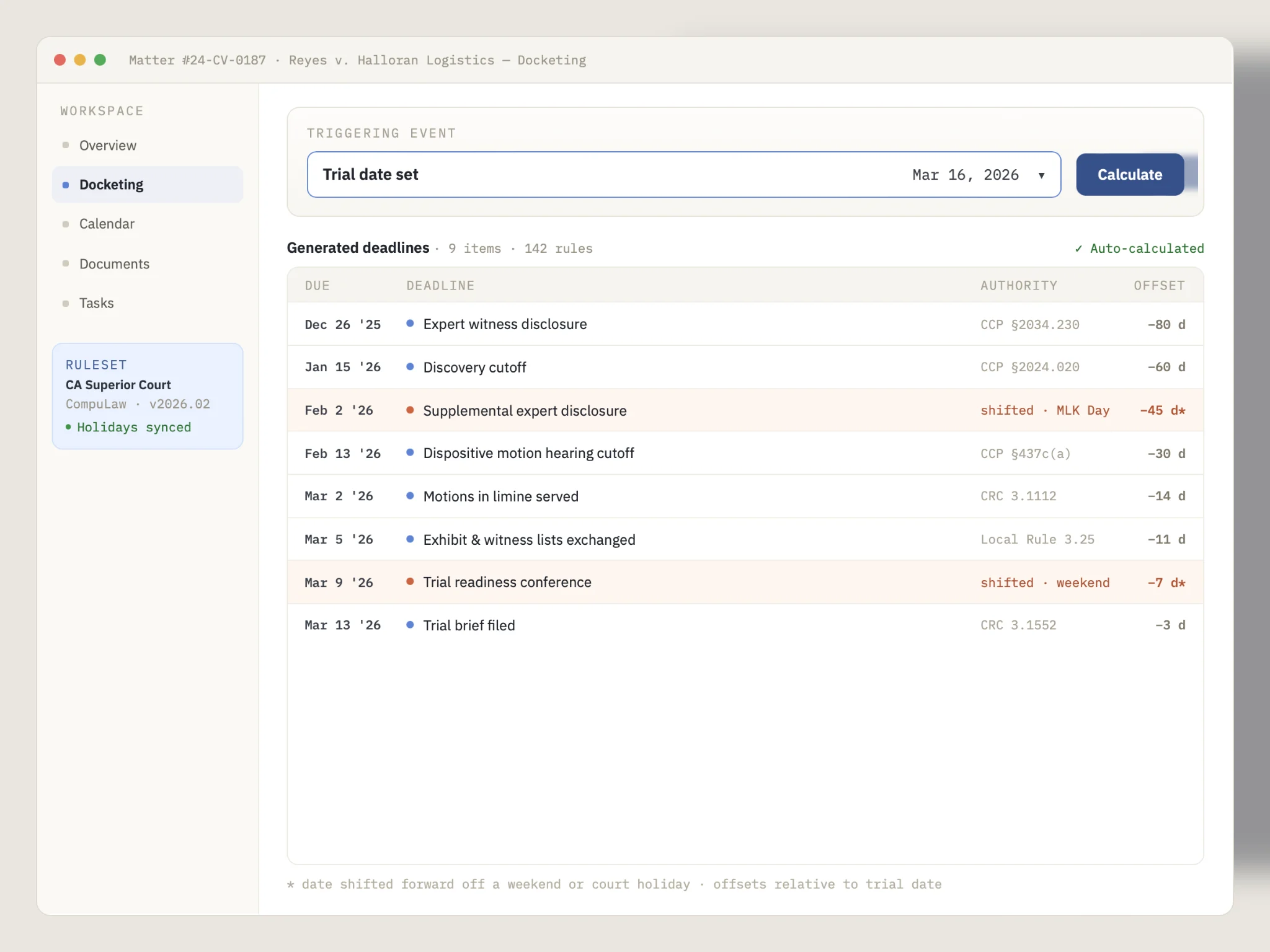Open the Trial date set dropdown

pyautogui.click(x=684, y=175)
